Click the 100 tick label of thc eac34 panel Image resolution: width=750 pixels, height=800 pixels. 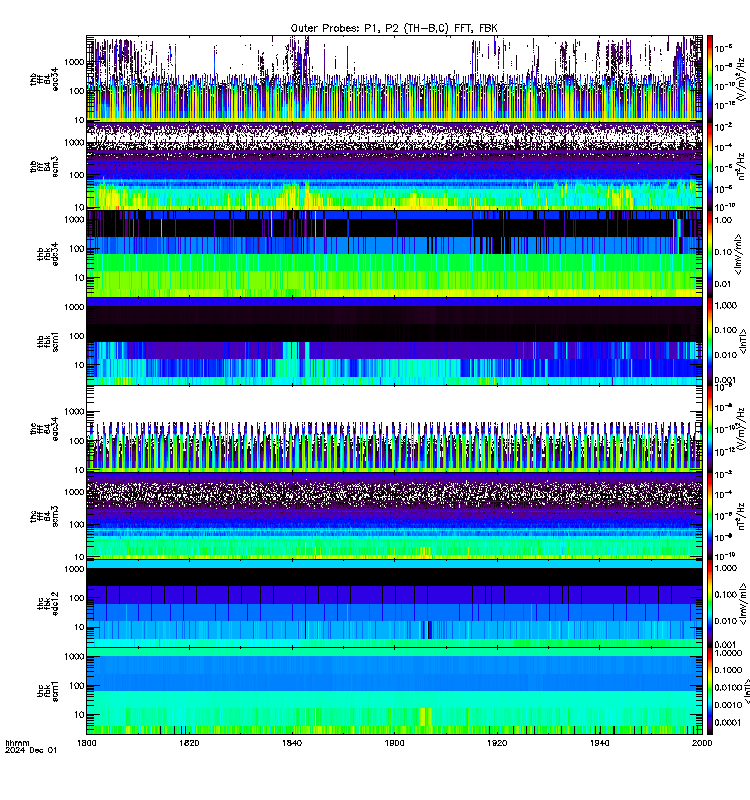tap(77, 441)
